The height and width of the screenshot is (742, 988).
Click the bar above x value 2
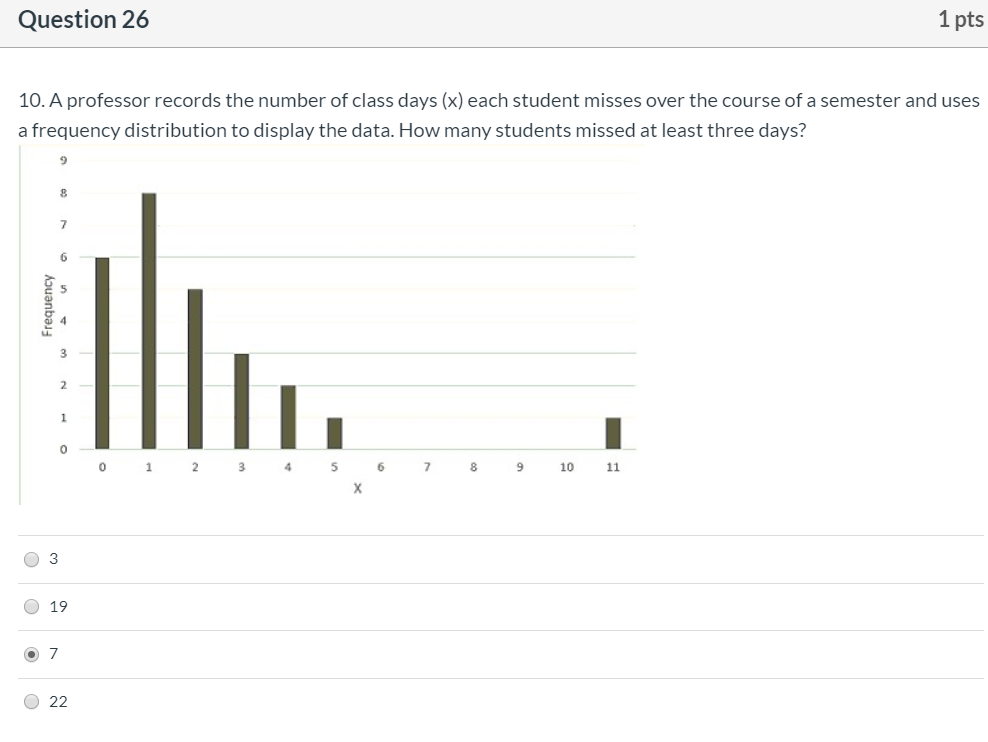click(x=194, y=370)
